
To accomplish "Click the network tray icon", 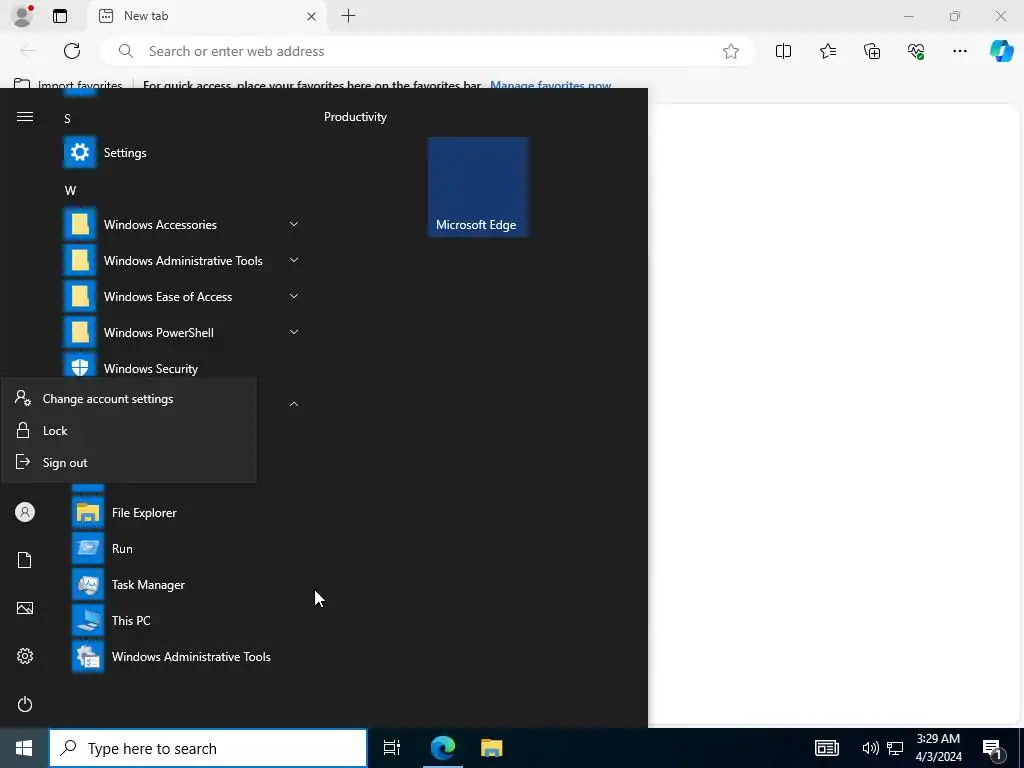I will point(895,748).
